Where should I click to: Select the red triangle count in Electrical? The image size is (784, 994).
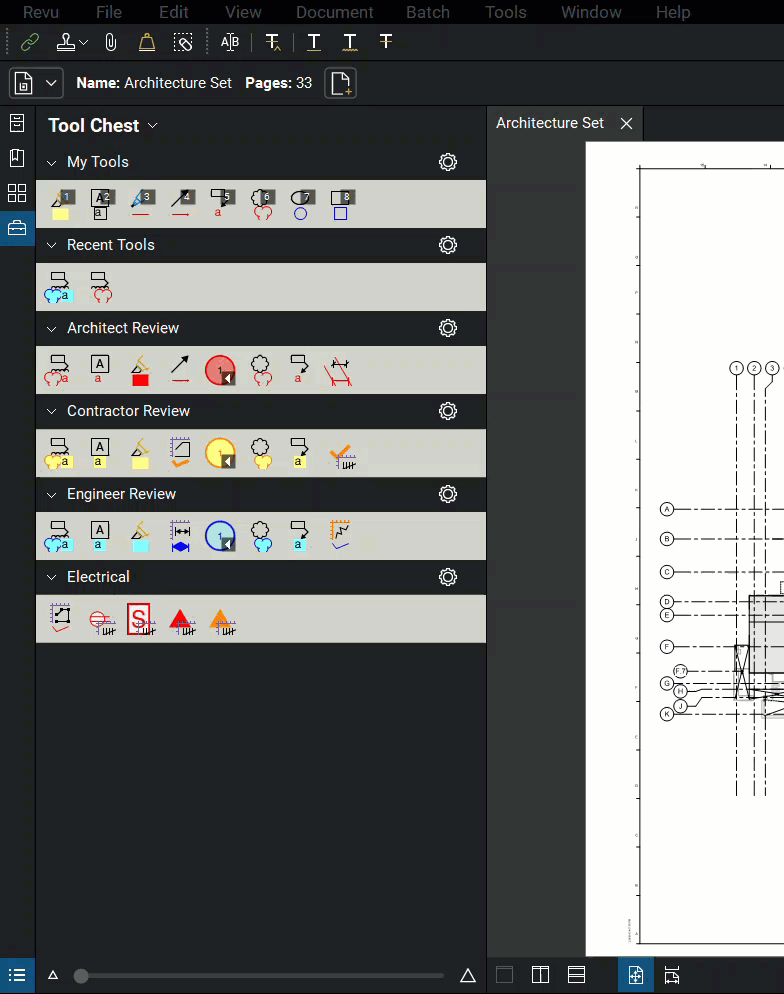pyautogui.click(x=180, y=620)
